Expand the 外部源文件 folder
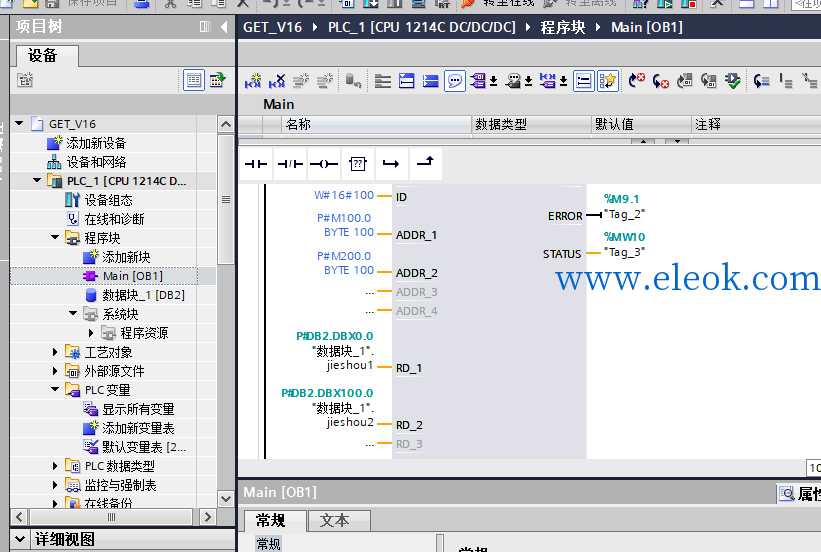821x552 pixels. (x=55, y=371)
